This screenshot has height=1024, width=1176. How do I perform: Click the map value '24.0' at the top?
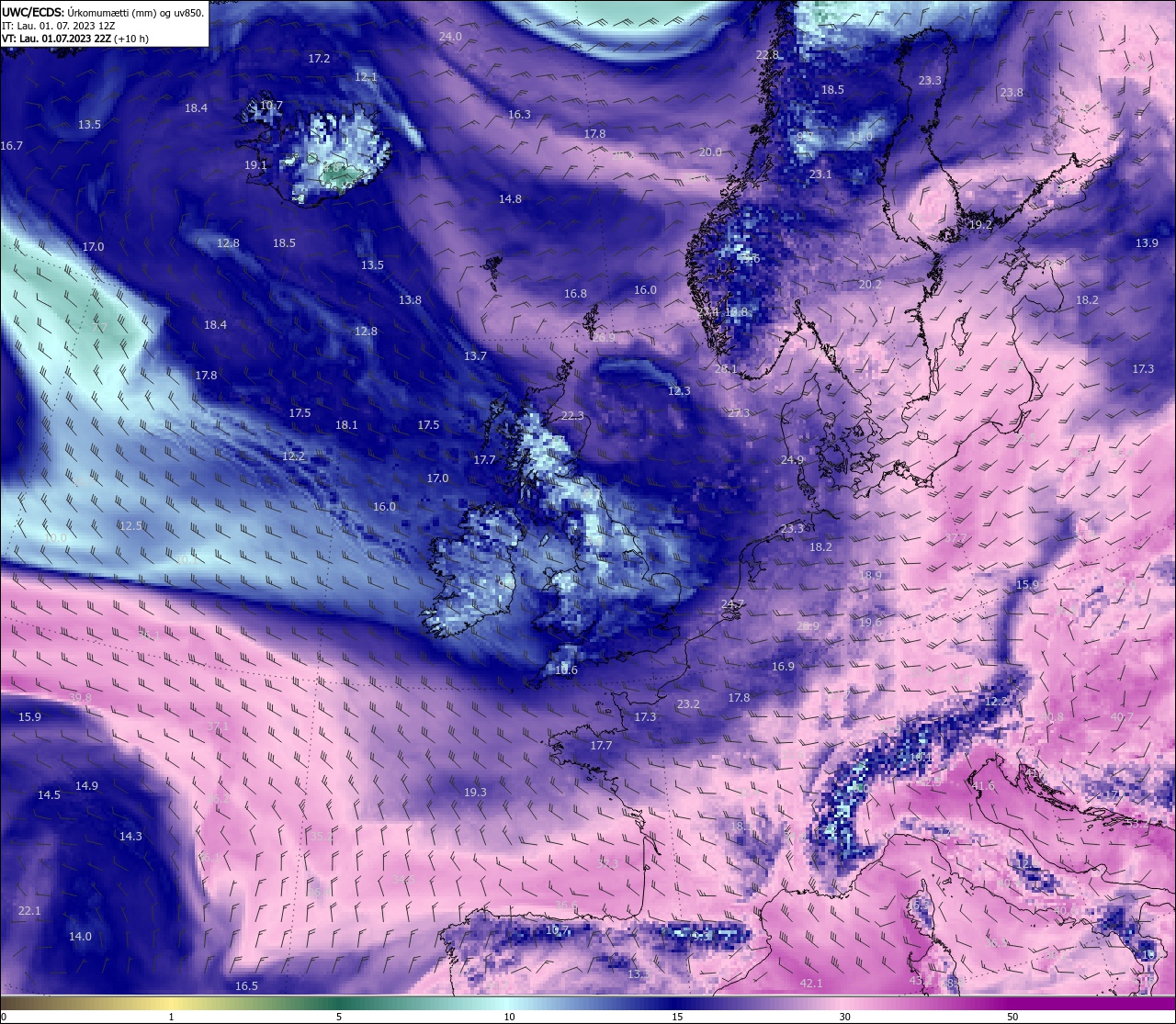[x=450, y=37]
